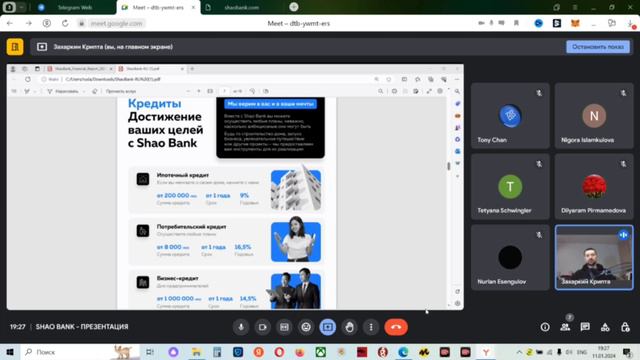
Task: Select Dilyaram Pirmamedova participant tile
Action: (594, 187)
